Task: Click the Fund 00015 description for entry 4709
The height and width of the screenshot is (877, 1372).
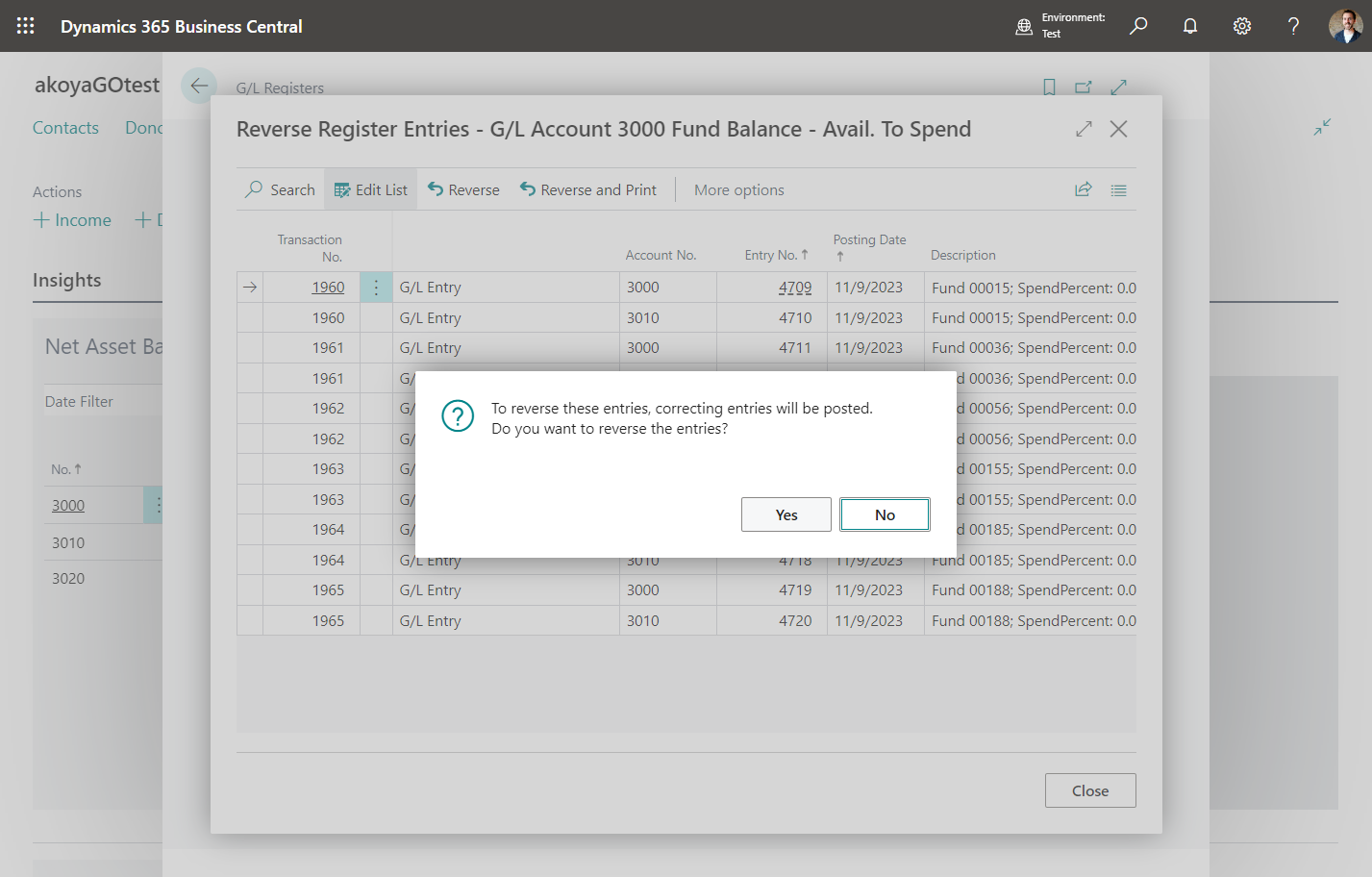Action: 1034,288
